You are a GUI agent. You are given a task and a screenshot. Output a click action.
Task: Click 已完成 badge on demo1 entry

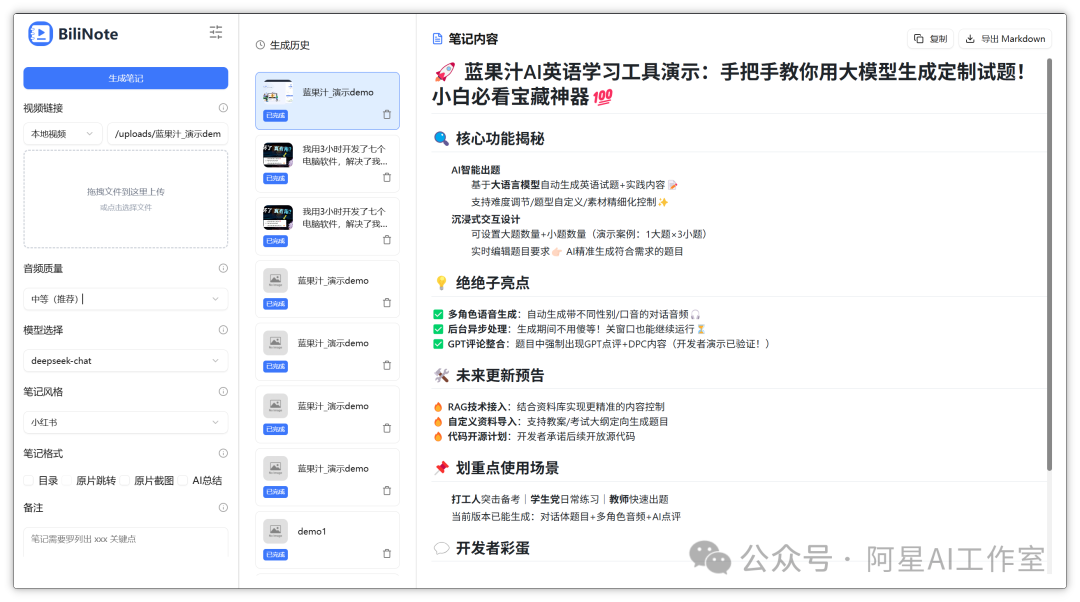coord(276,554)
